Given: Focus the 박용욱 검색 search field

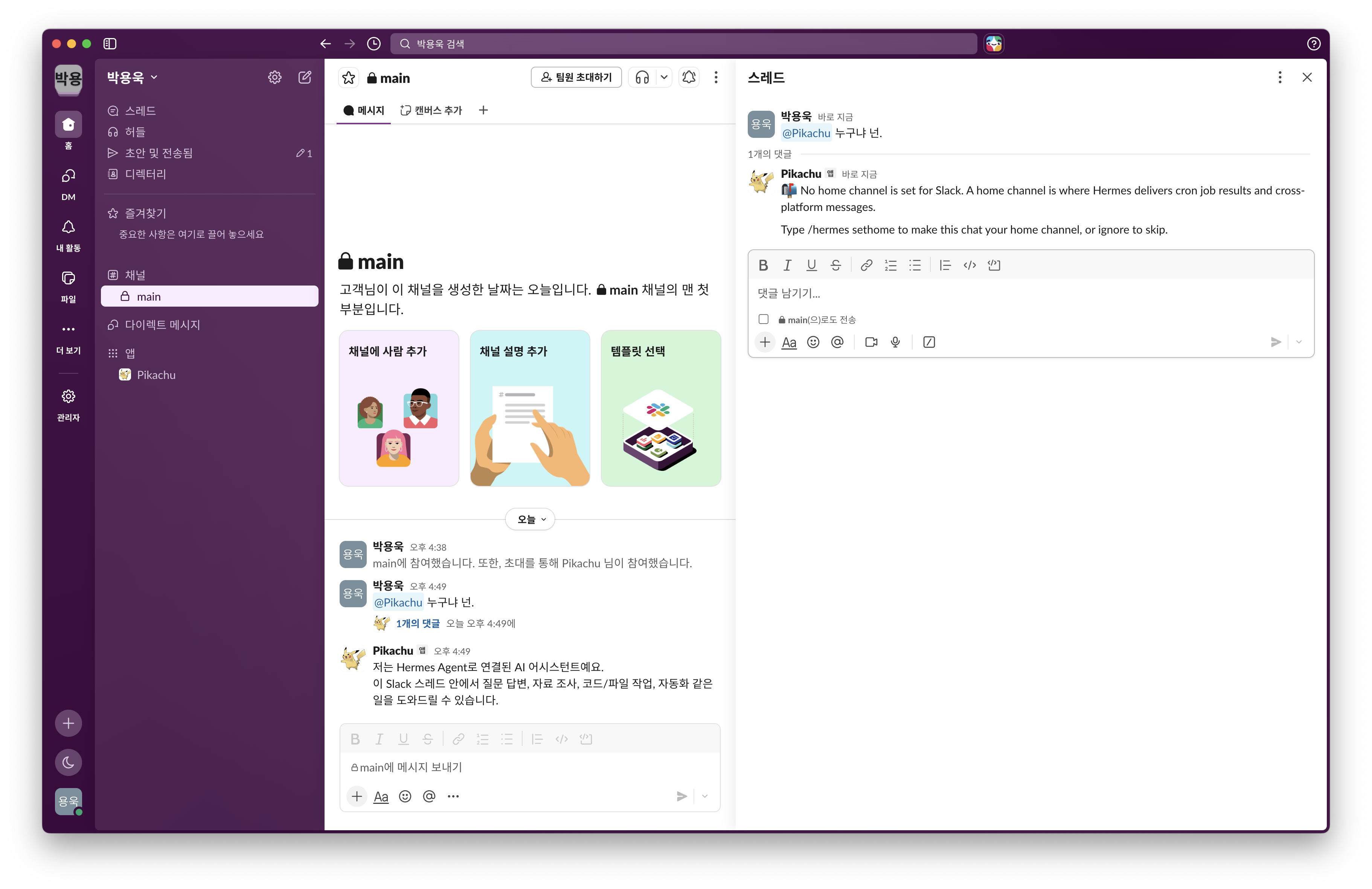Looking at the screenshot, I should click(x=684, y=44).
